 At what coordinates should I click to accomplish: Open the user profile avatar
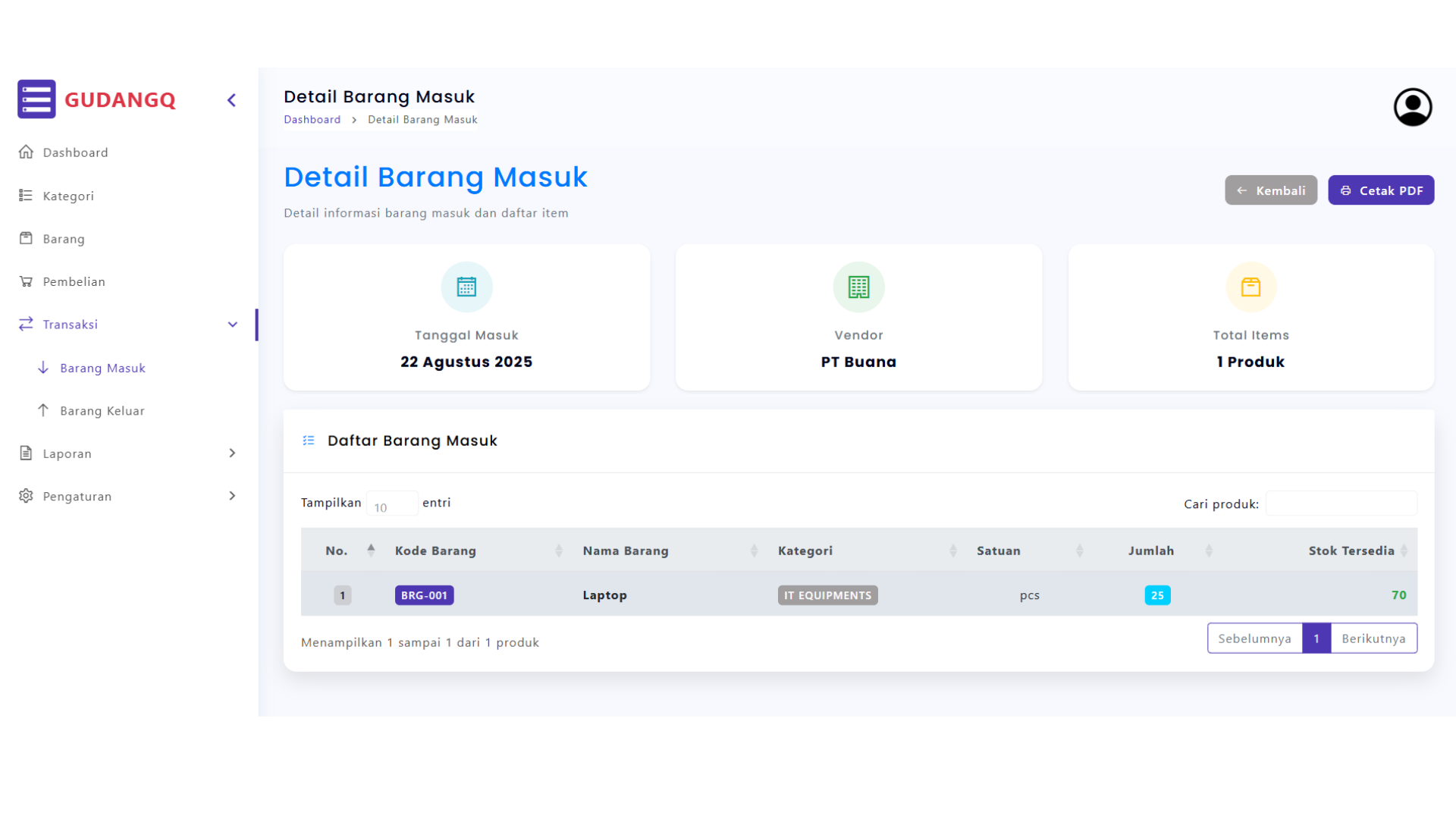pyautogui.click(x=1413, y=107)
